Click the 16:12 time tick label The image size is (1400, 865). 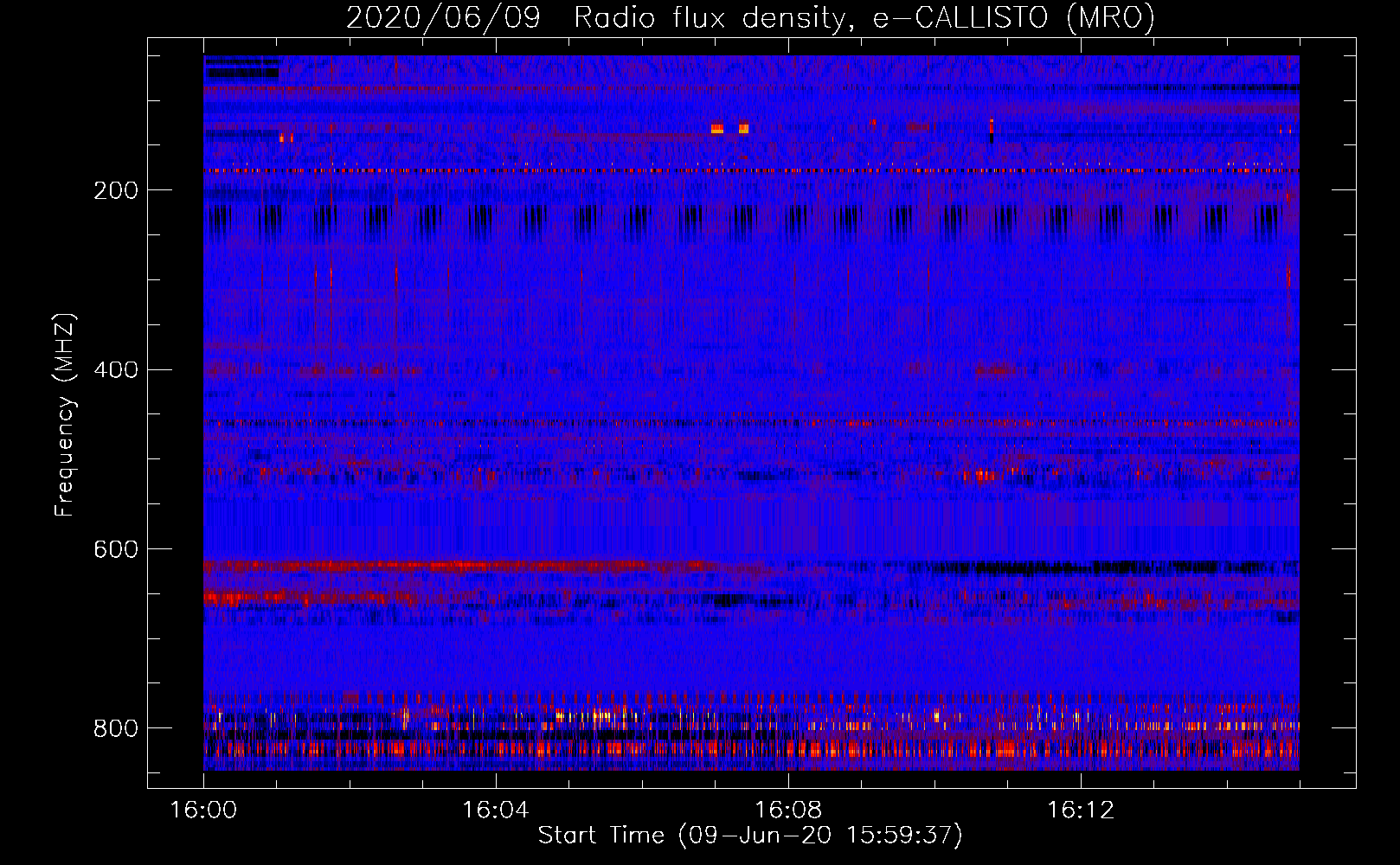(1081, 811)
